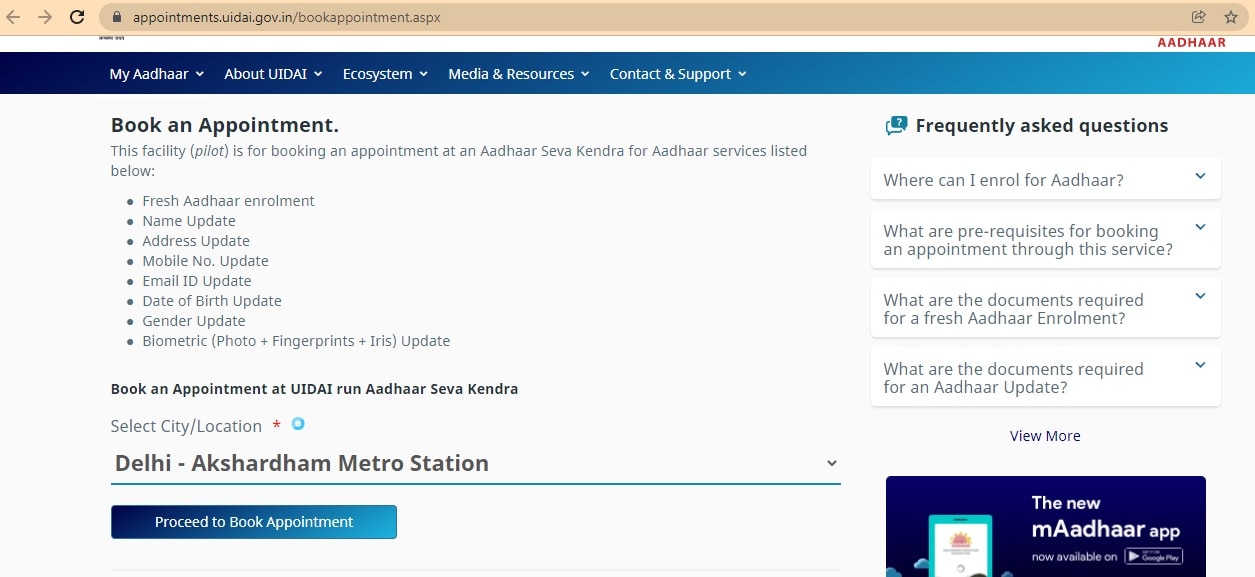Expand FAQ on documents for fresh Aadhaar Enrolment

pos(1045,309)
